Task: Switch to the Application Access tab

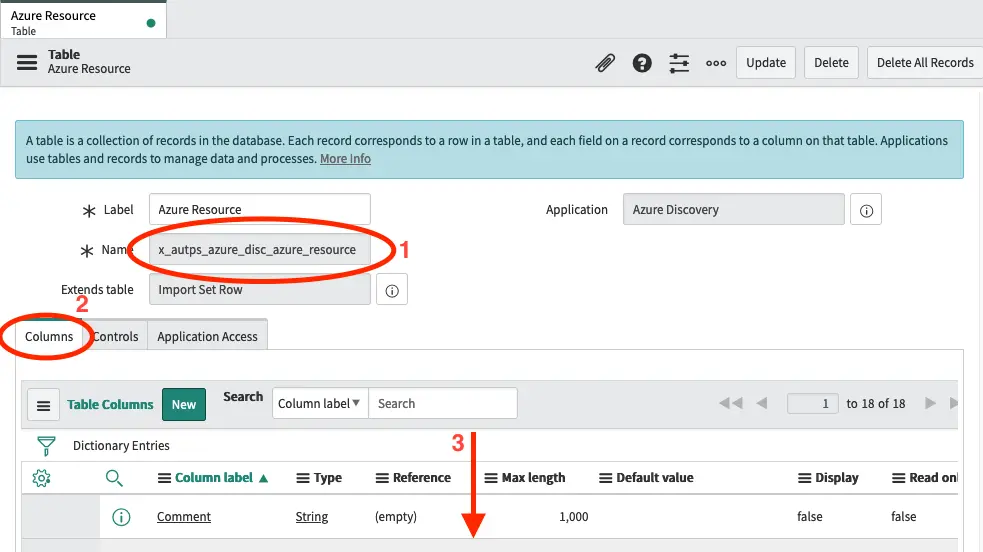Action: click(207, 337)
